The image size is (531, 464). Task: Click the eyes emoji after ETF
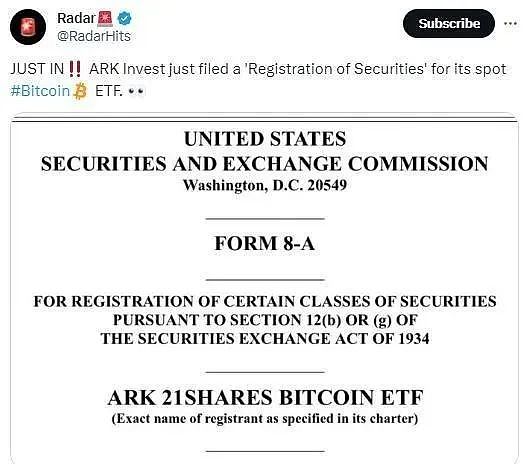(x=136, y=91)
